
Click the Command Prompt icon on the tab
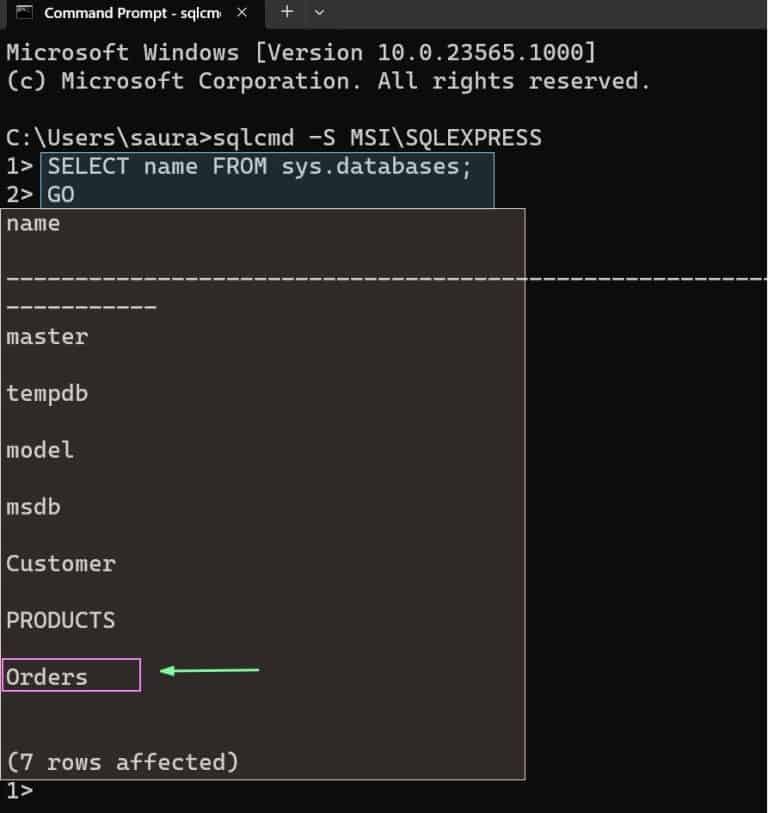[26, 13]
